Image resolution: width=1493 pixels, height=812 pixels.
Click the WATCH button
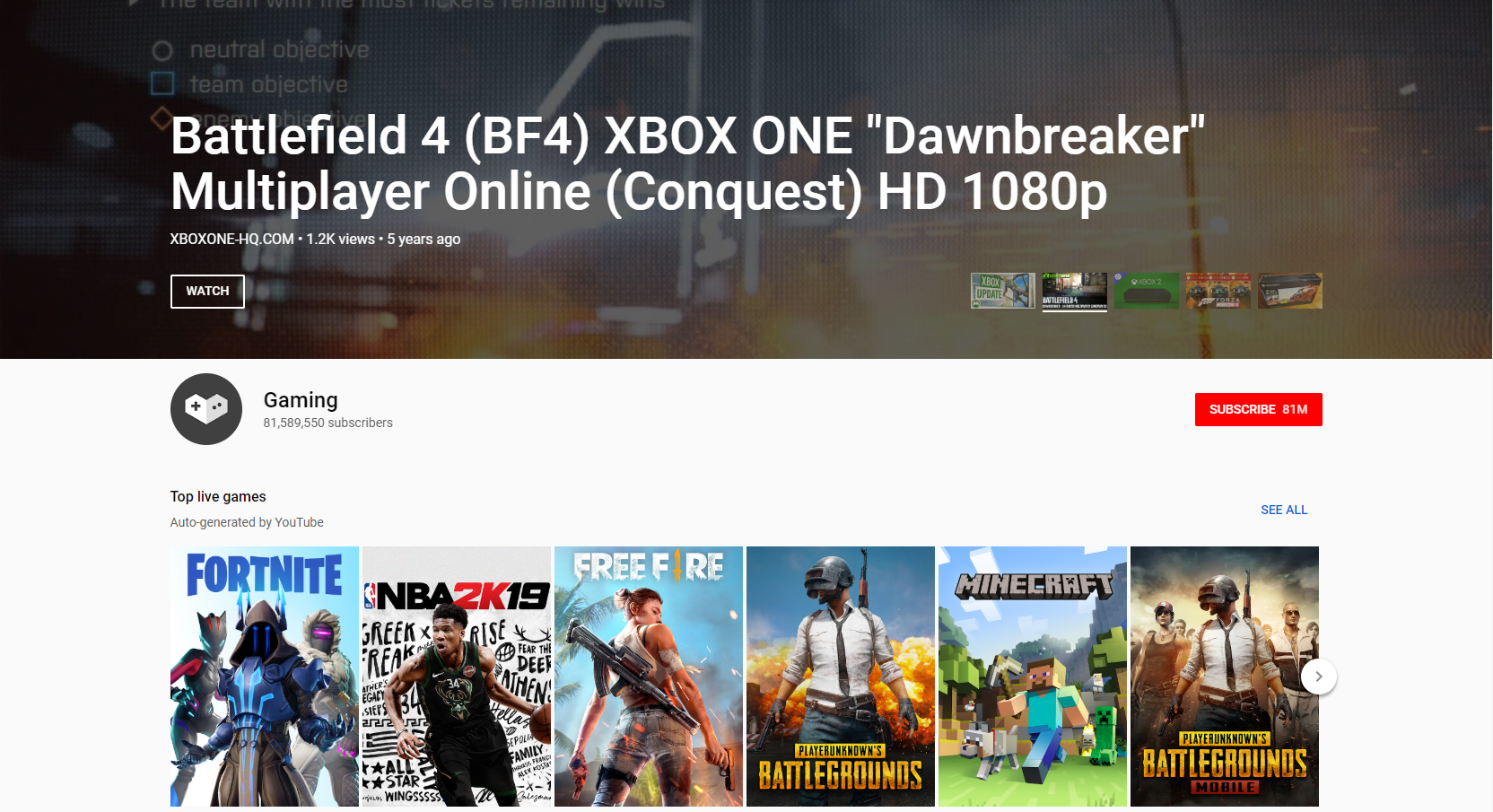click(x=207, y=292)
